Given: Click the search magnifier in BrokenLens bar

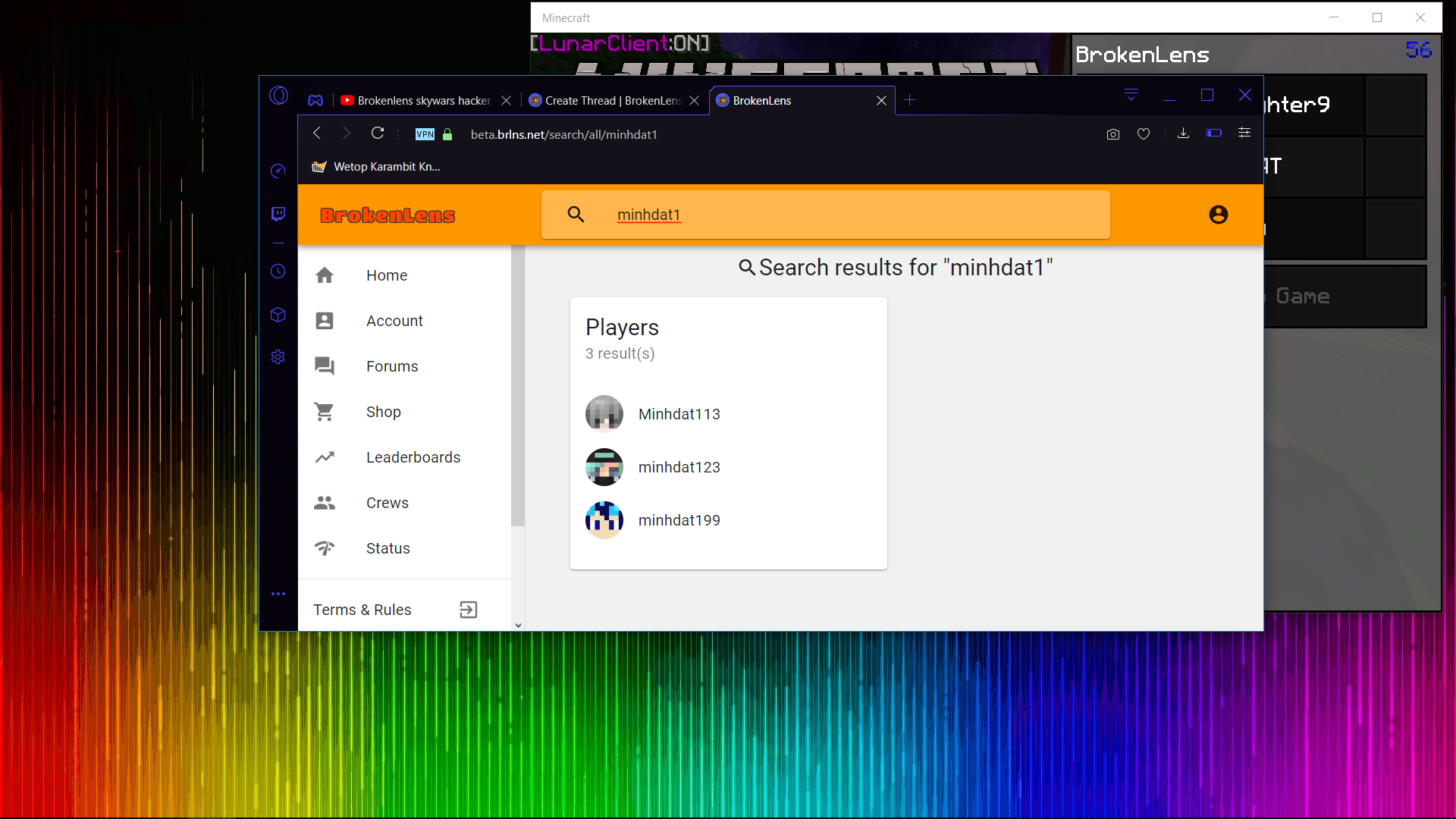Looking at the screenshot, I should tap(576, 215).
